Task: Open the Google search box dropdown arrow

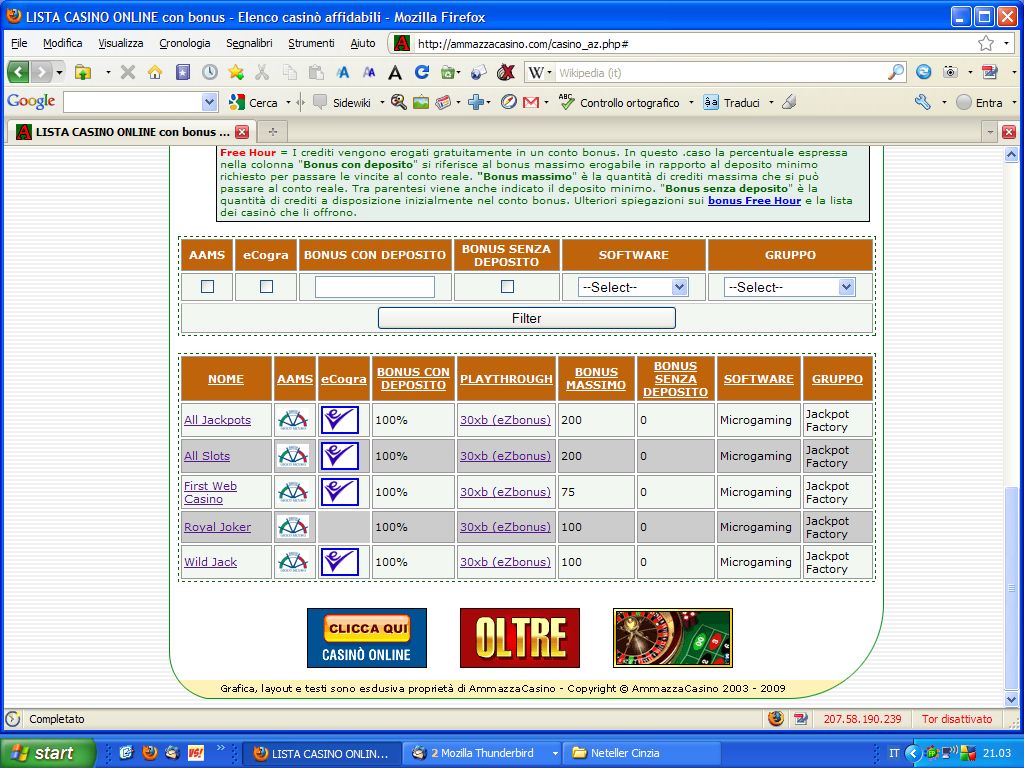Action: coord(209,102)
